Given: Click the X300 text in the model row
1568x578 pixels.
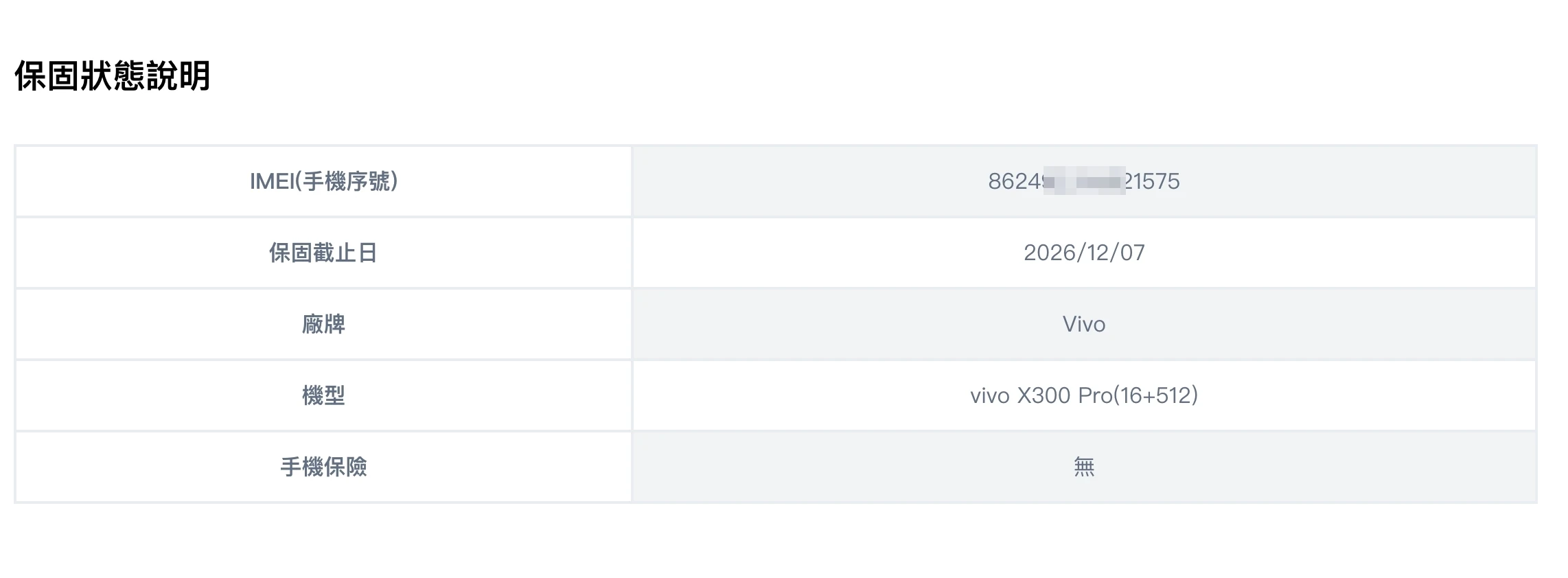Looking at the screenshot, I should pos(1044,395).
